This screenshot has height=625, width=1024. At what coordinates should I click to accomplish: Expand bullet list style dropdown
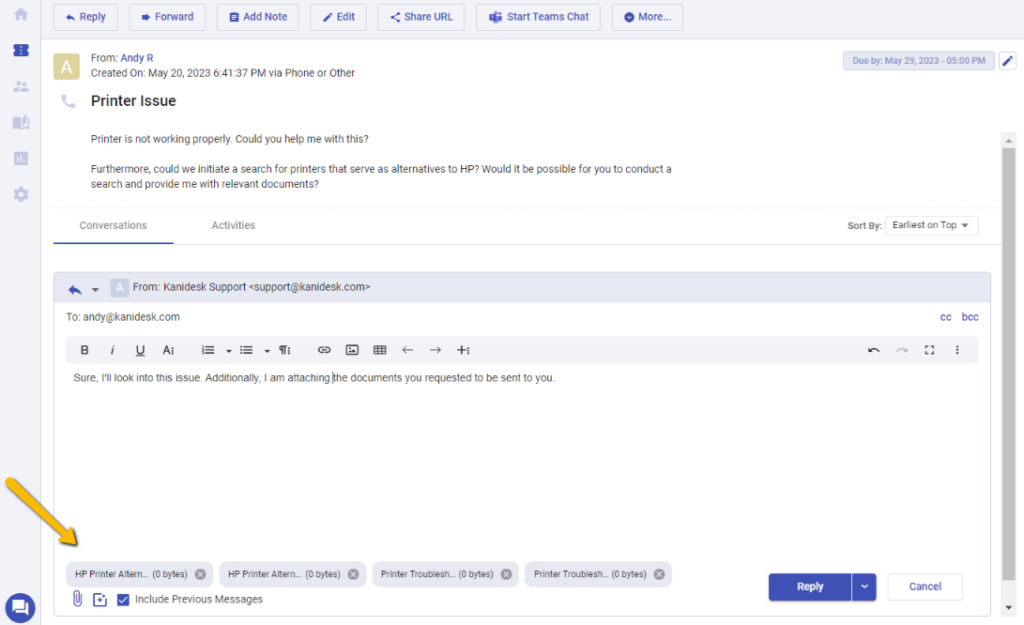tap(267, 351)
